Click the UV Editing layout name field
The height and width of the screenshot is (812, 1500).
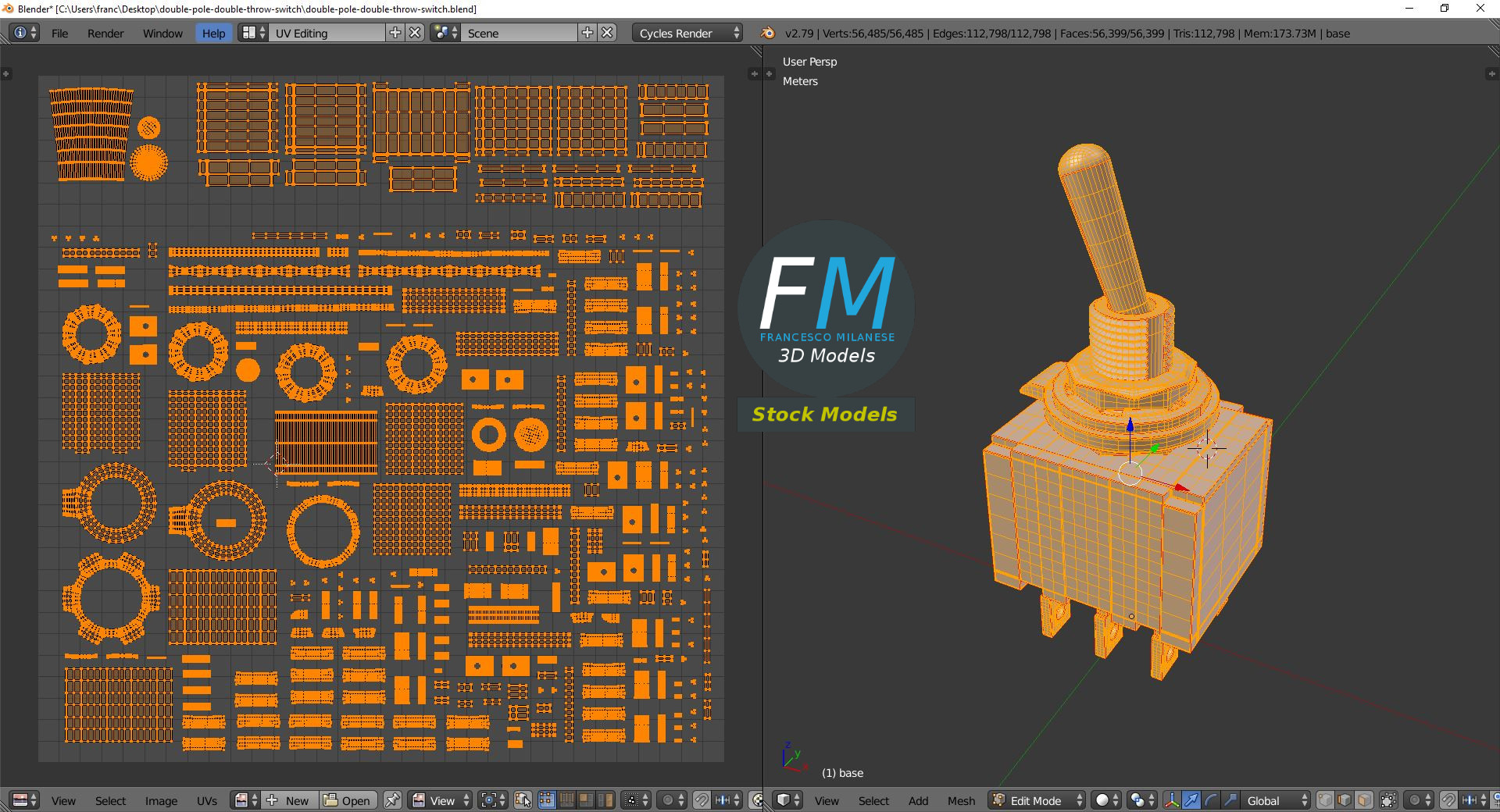(x=327, y=34)
